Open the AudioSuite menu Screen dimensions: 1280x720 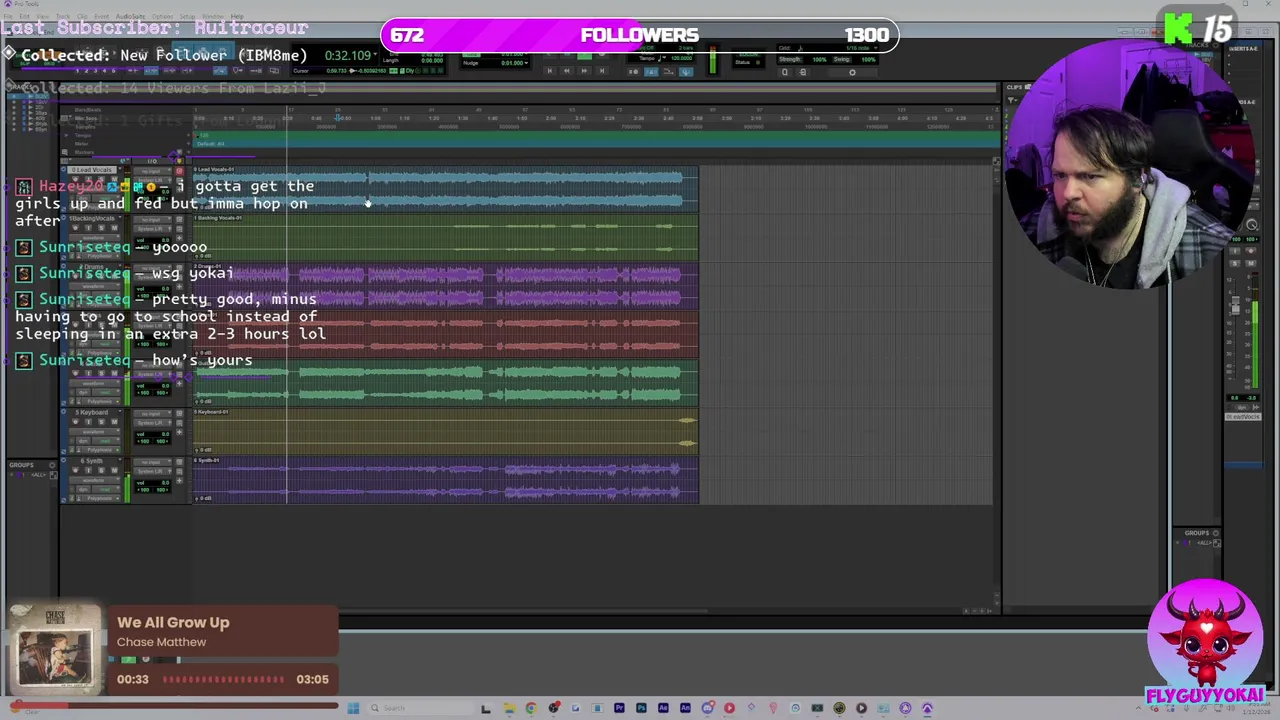tap(130, 16)
